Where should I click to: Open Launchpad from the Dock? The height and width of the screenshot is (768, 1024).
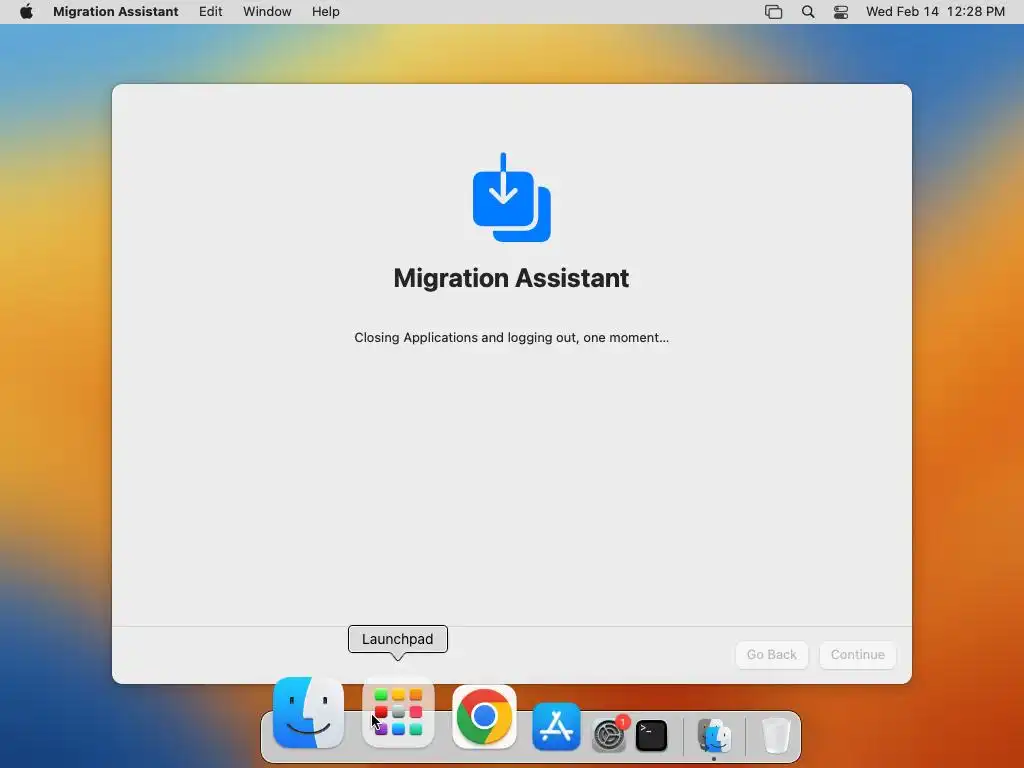(x=398, y=712)
